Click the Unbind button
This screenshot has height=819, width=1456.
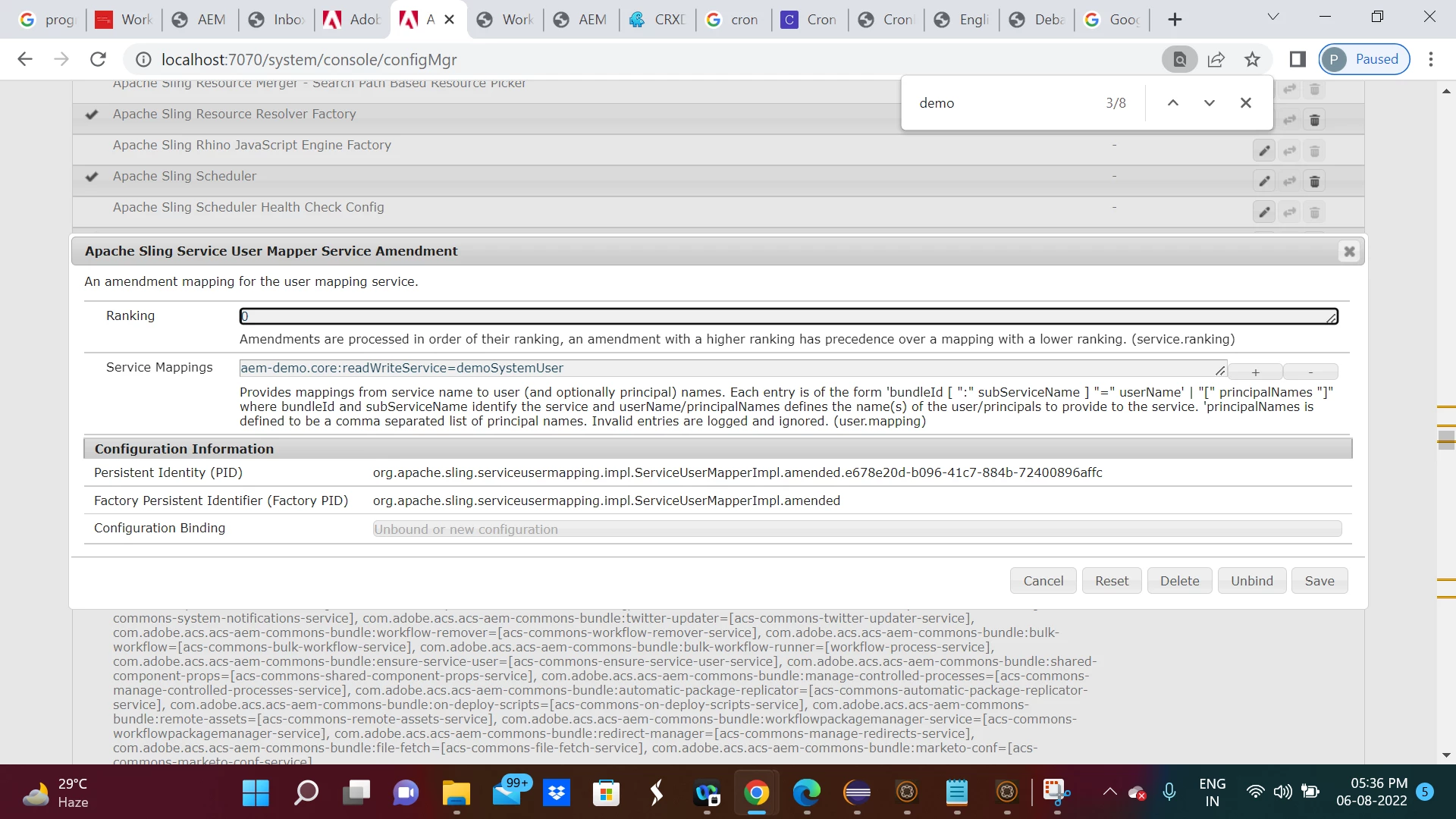coord(1251,581)
